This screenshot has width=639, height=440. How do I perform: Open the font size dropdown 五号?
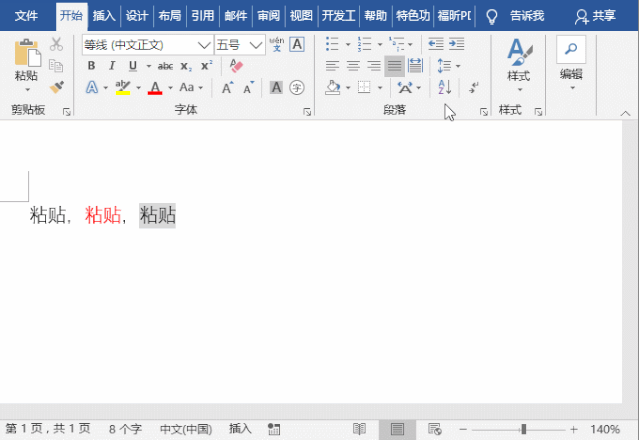pyautogui.click(x=257, y=44)
